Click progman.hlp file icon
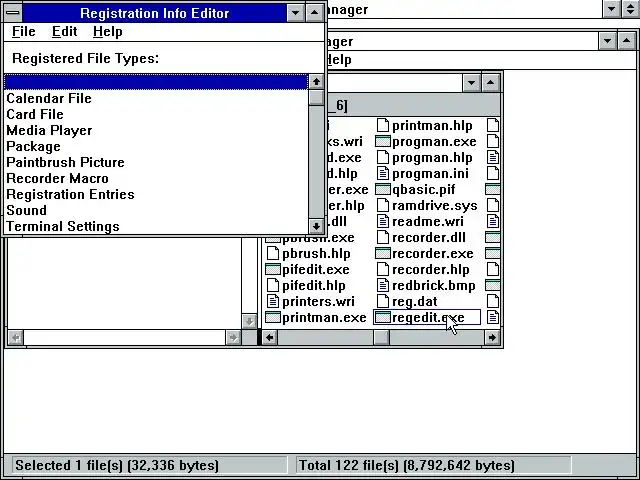The height and width of the screenshot is (480, 640). (382, 158)
